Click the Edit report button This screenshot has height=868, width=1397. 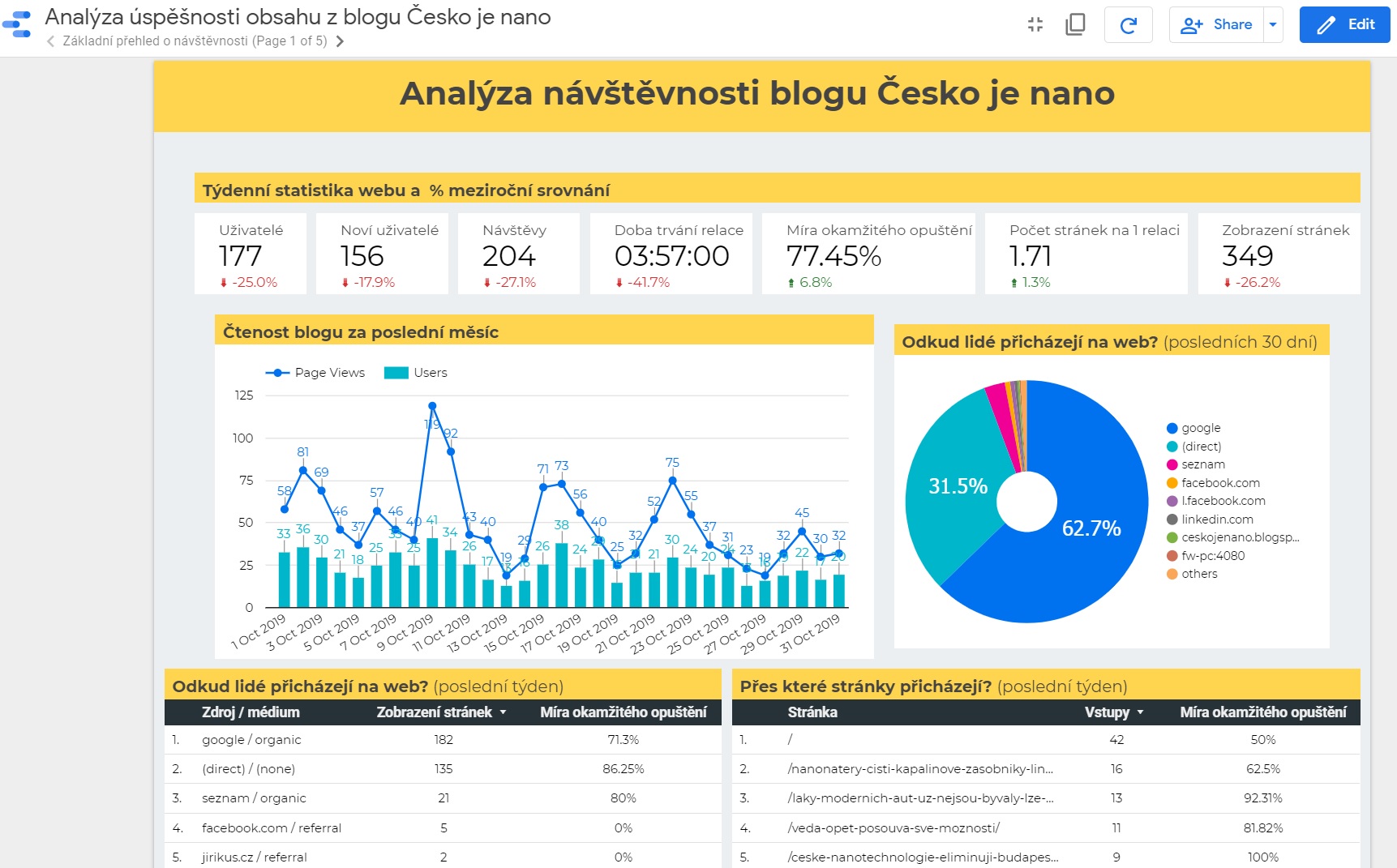(1344, 25)
